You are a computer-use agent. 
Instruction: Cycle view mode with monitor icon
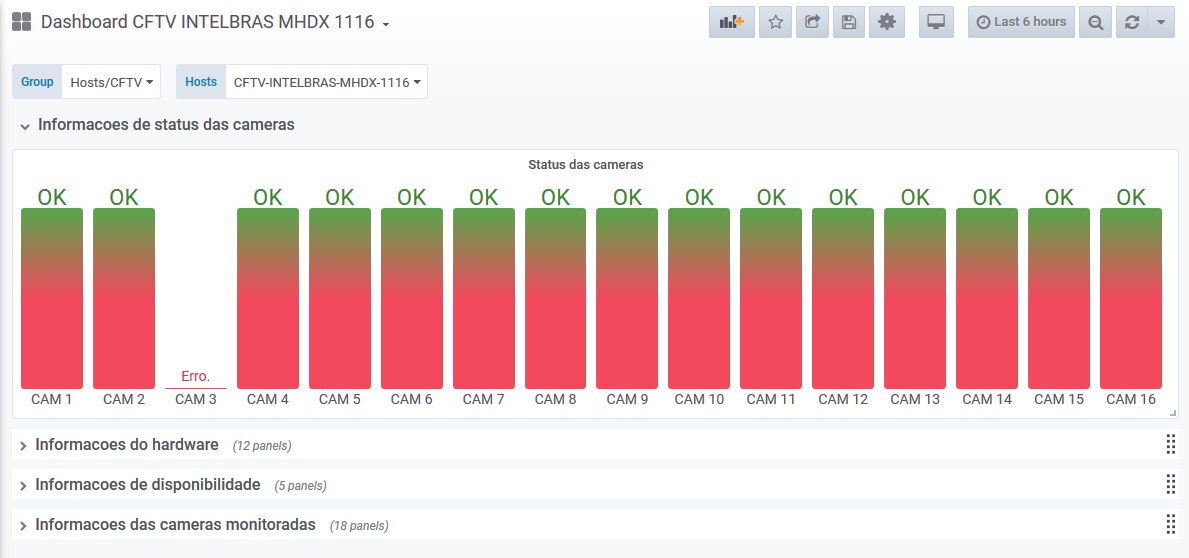pos(936,22)
